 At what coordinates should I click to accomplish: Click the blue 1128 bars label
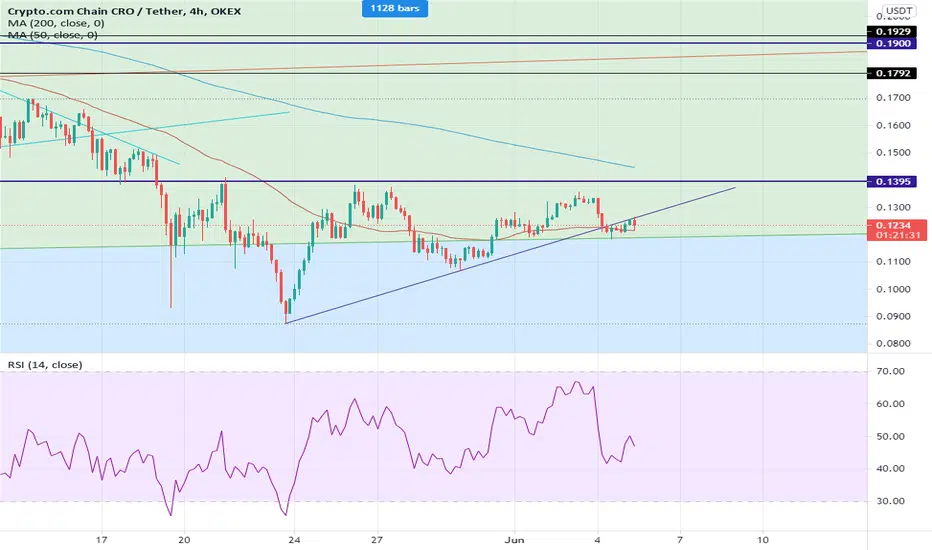(395, 8)
